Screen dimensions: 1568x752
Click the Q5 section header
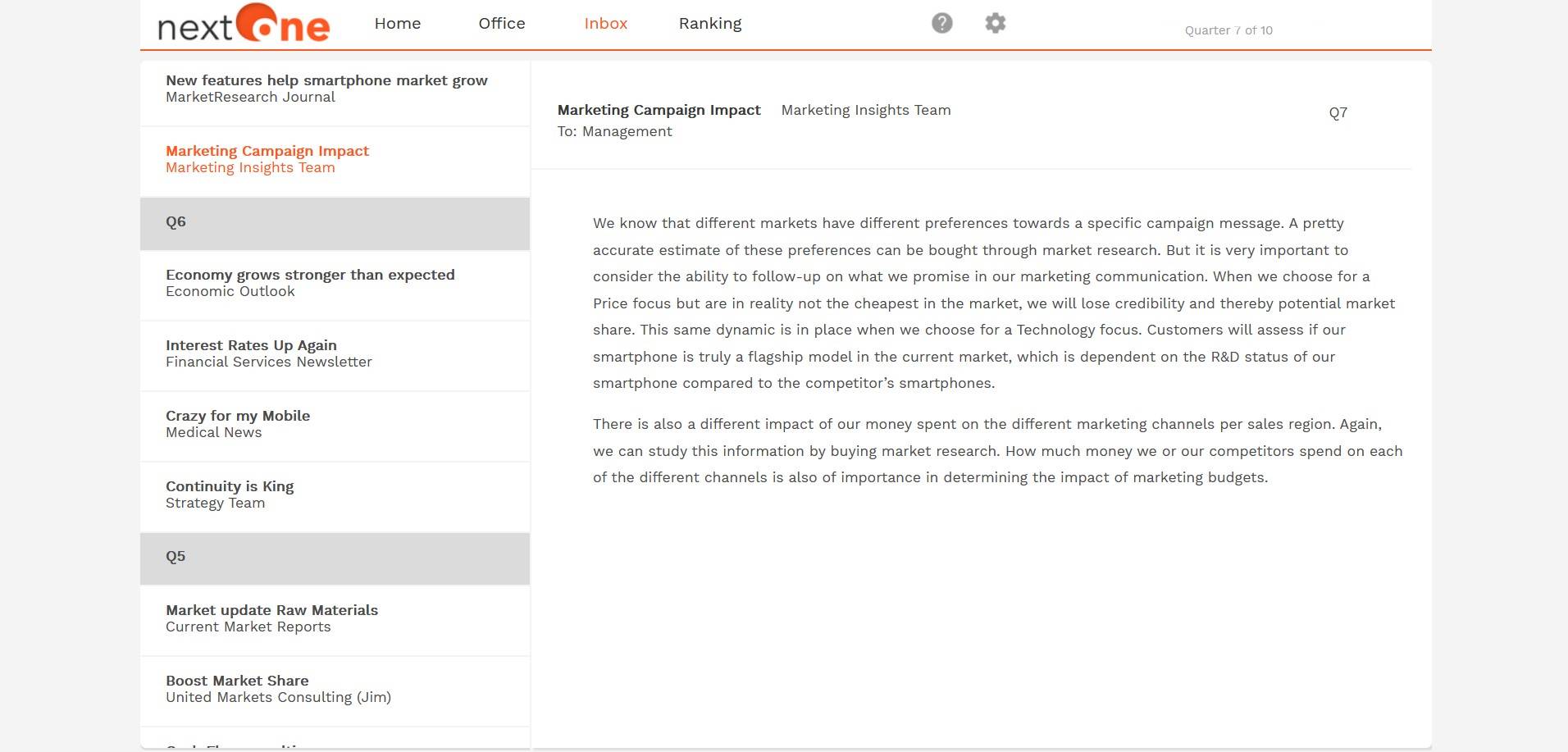[x=335, y=558]
